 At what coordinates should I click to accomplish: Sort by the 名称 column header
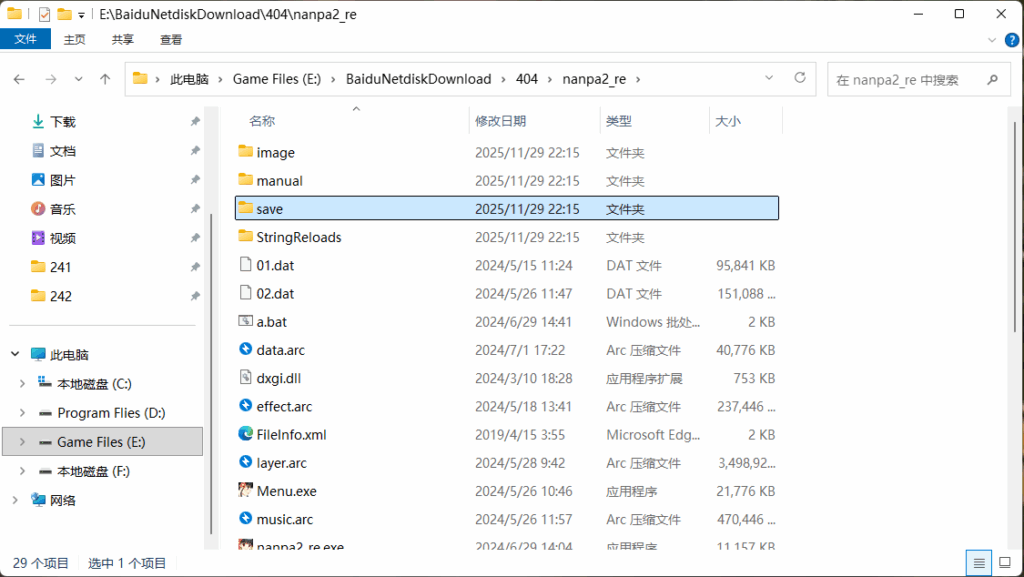tap(262, 121)
